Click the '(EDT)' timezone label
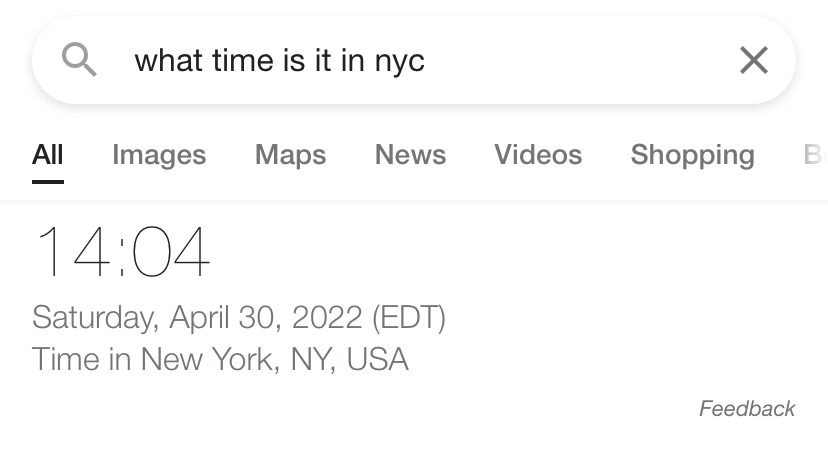Screen dimensions: 828x452 click(x=408, y=318)
